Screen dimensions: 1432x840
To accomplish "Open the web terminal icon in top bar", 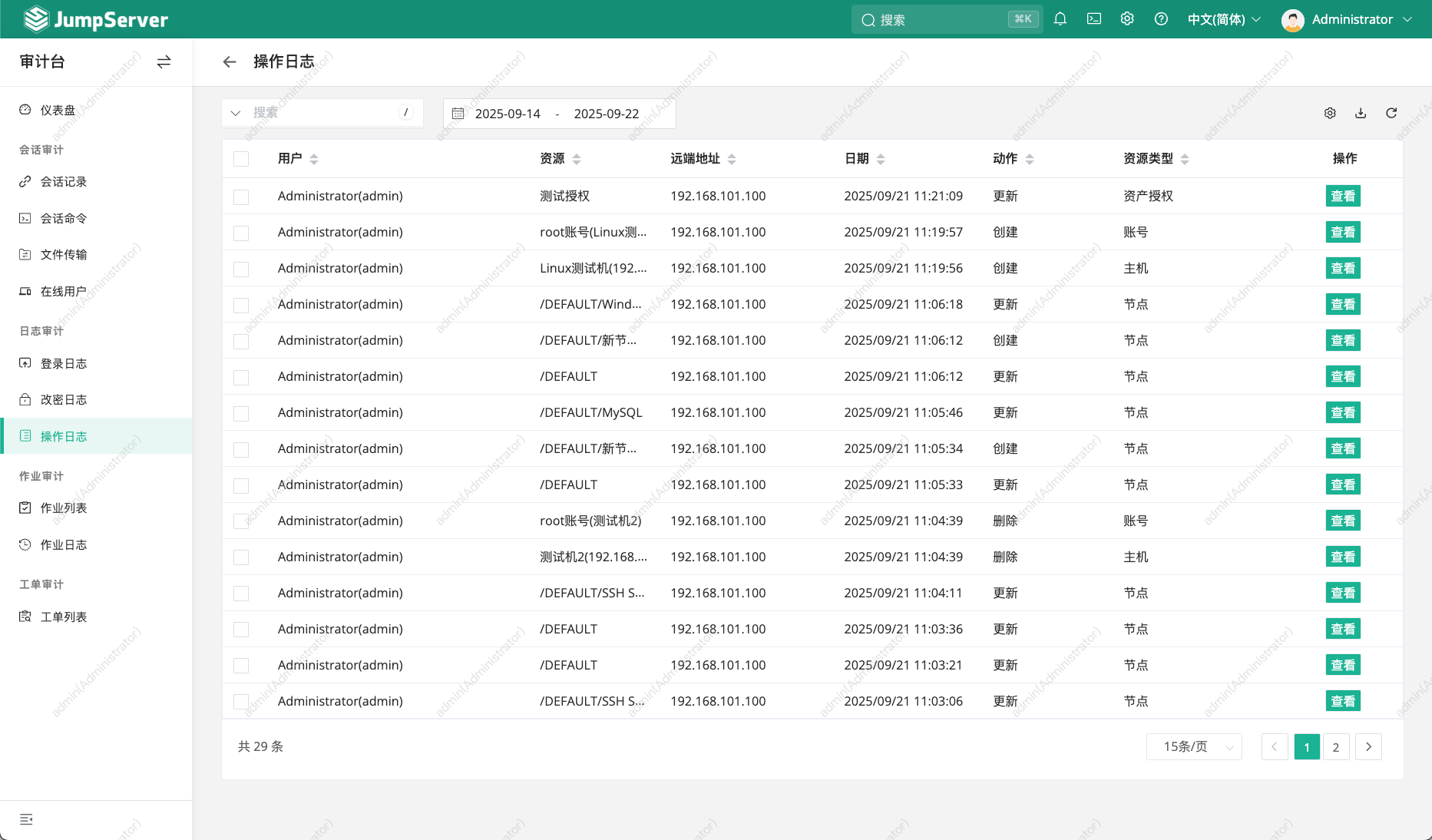I will [1093, 18].
